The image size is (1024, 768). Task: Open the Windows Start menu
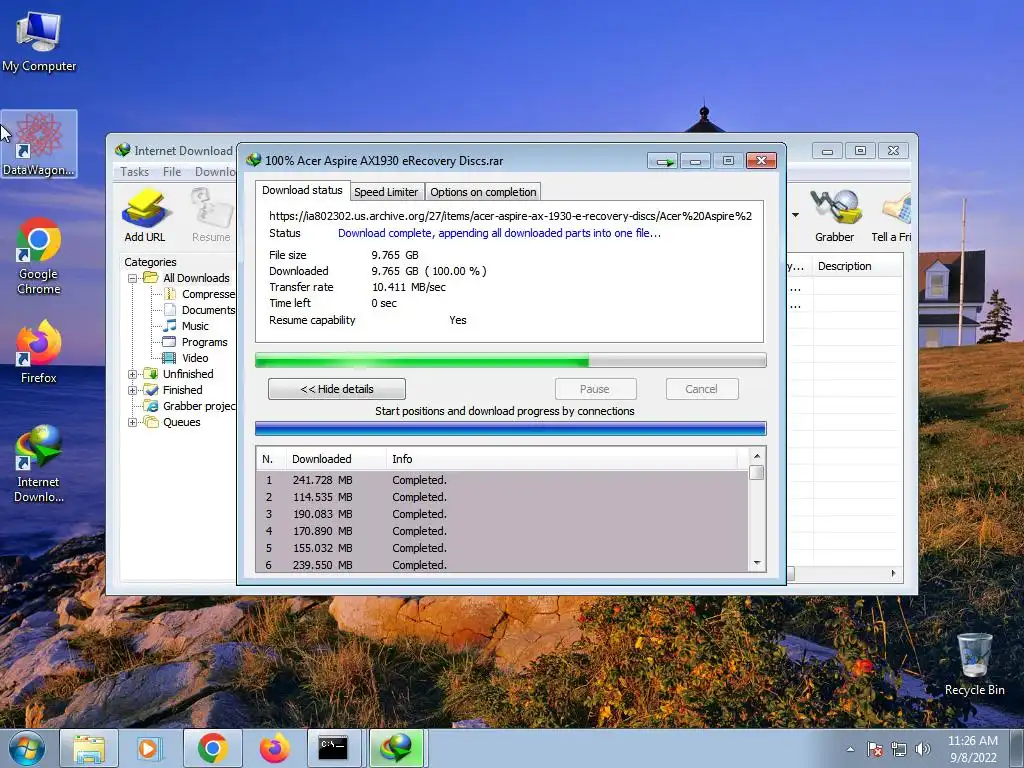tap(27, 748)
